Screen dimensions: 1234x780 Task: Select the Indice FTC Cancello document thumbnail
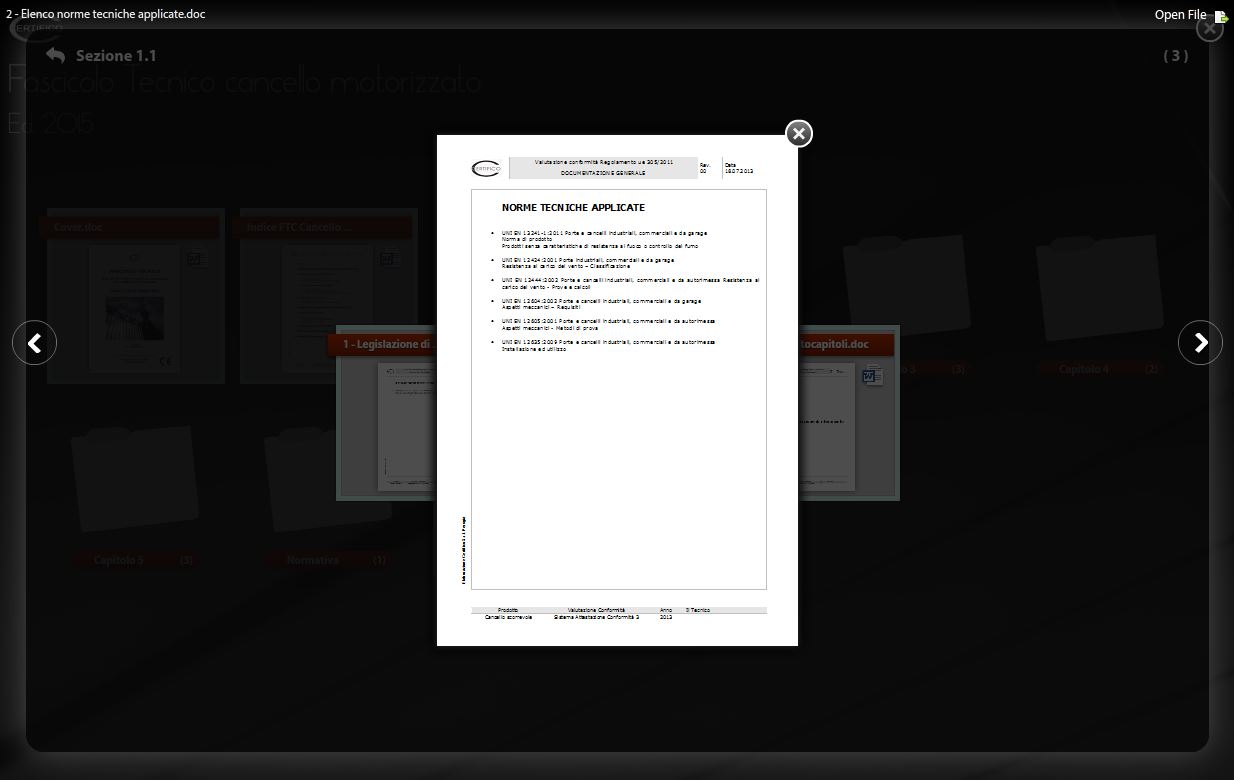click(x=328, y=308)
